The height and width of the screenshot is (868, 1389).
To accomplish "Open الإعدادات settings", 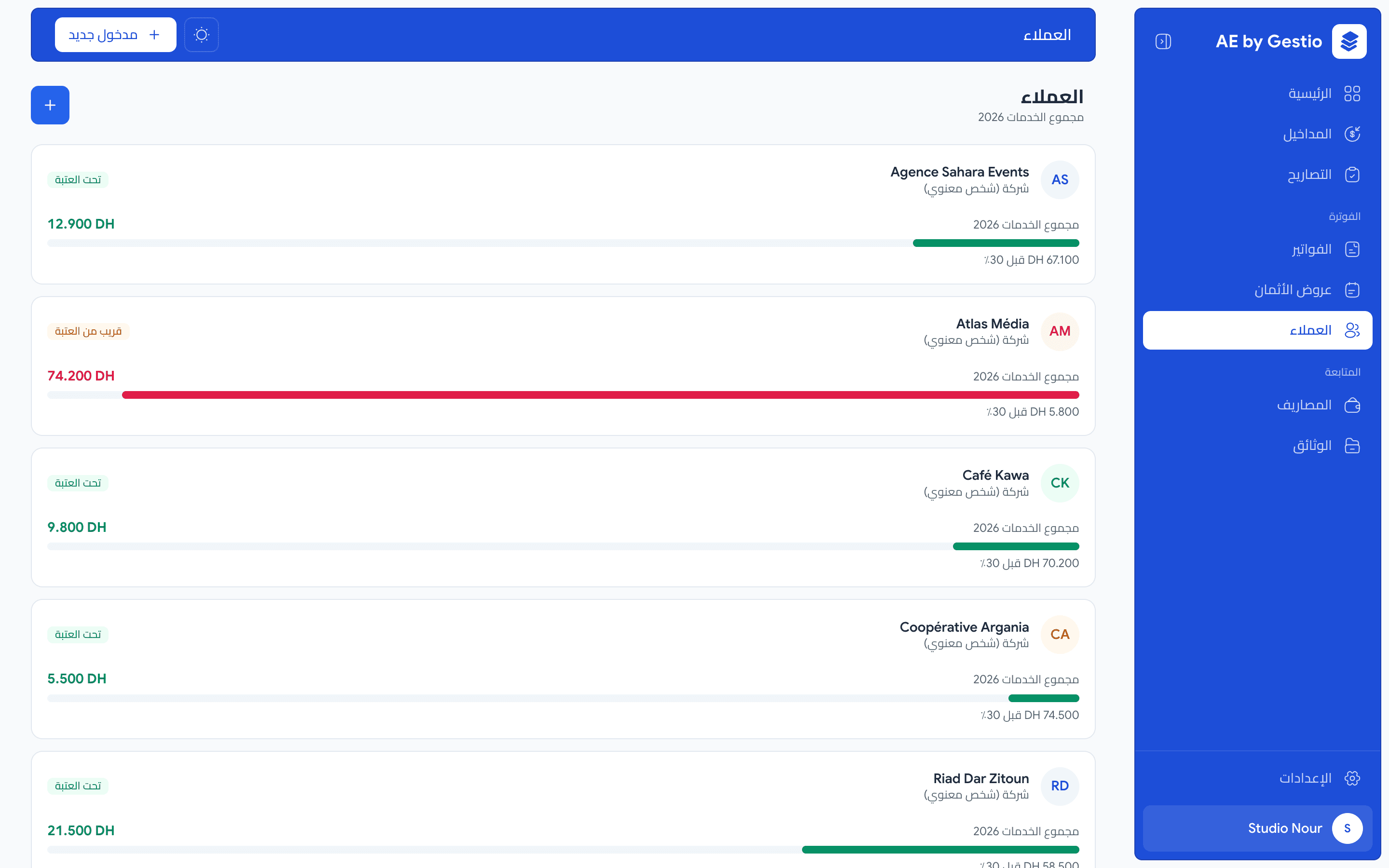I will click(x=1257, y=778).
